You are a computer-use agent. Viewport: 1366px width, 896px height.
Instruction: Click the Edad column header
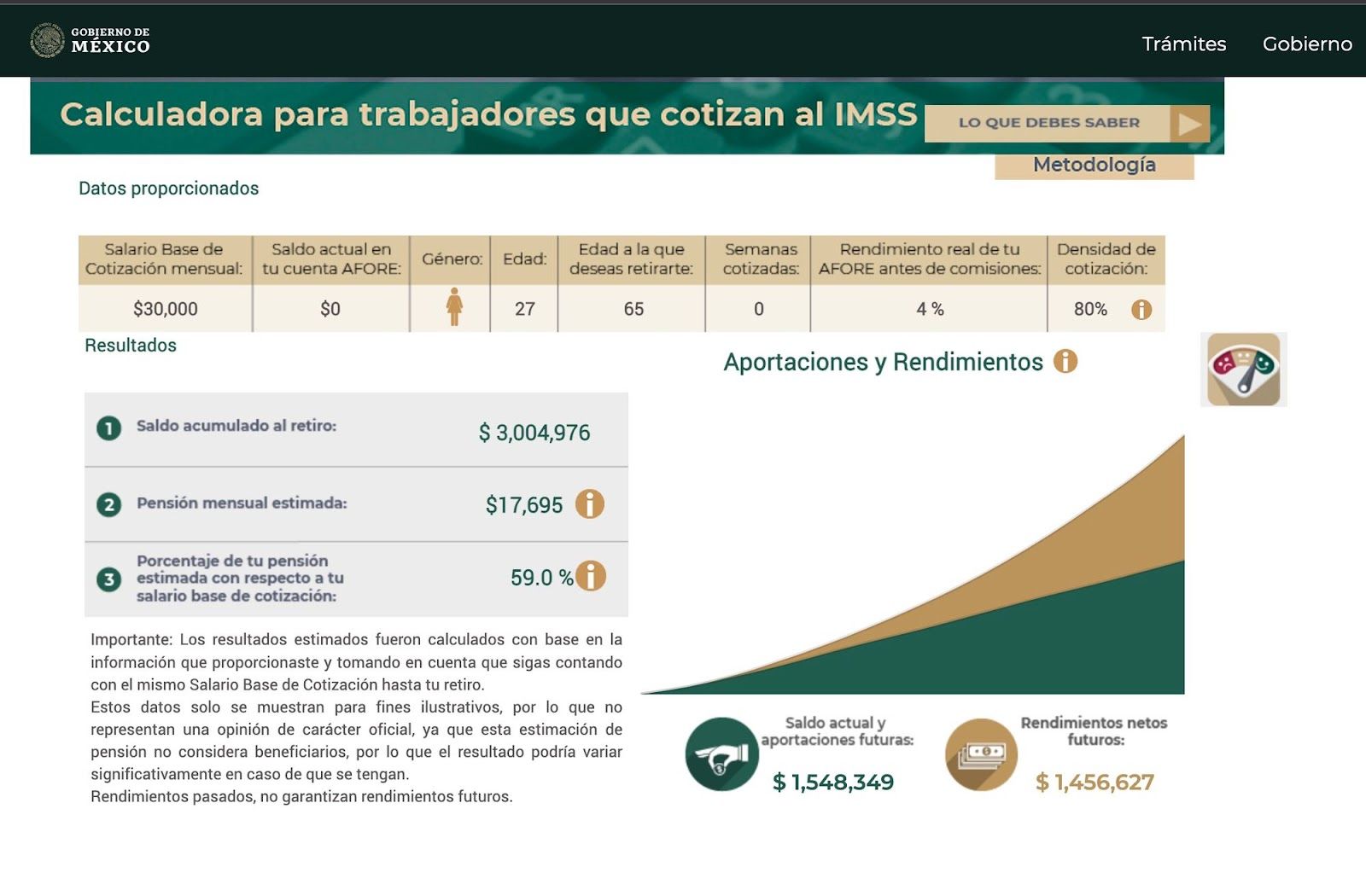[x=524, y=259]
